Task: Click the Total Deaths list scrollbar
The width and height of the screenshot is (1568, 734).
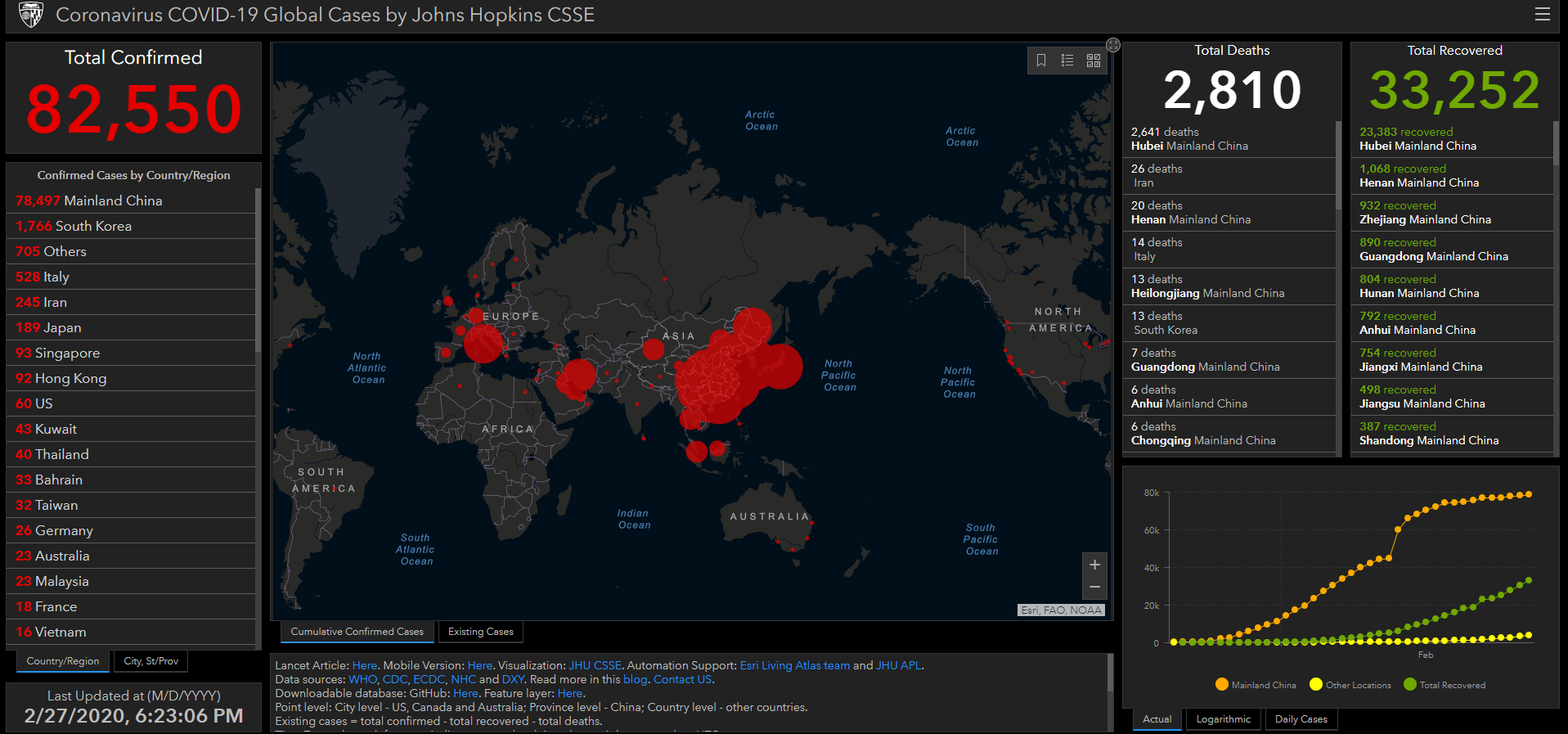Action: [1338, 165]
